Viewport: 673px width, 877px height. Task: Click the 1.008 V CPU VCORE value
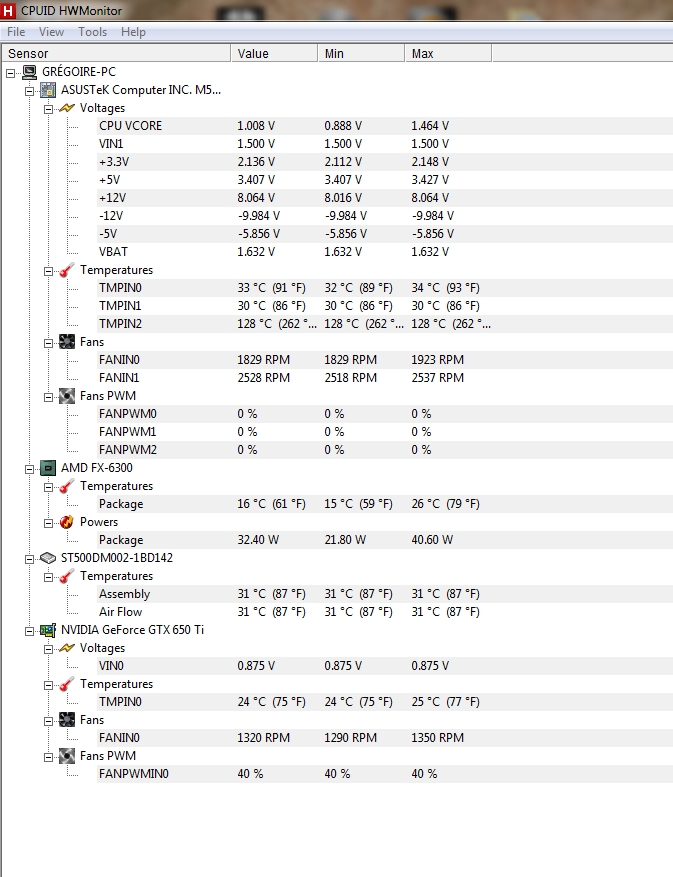tap(256, 126)
